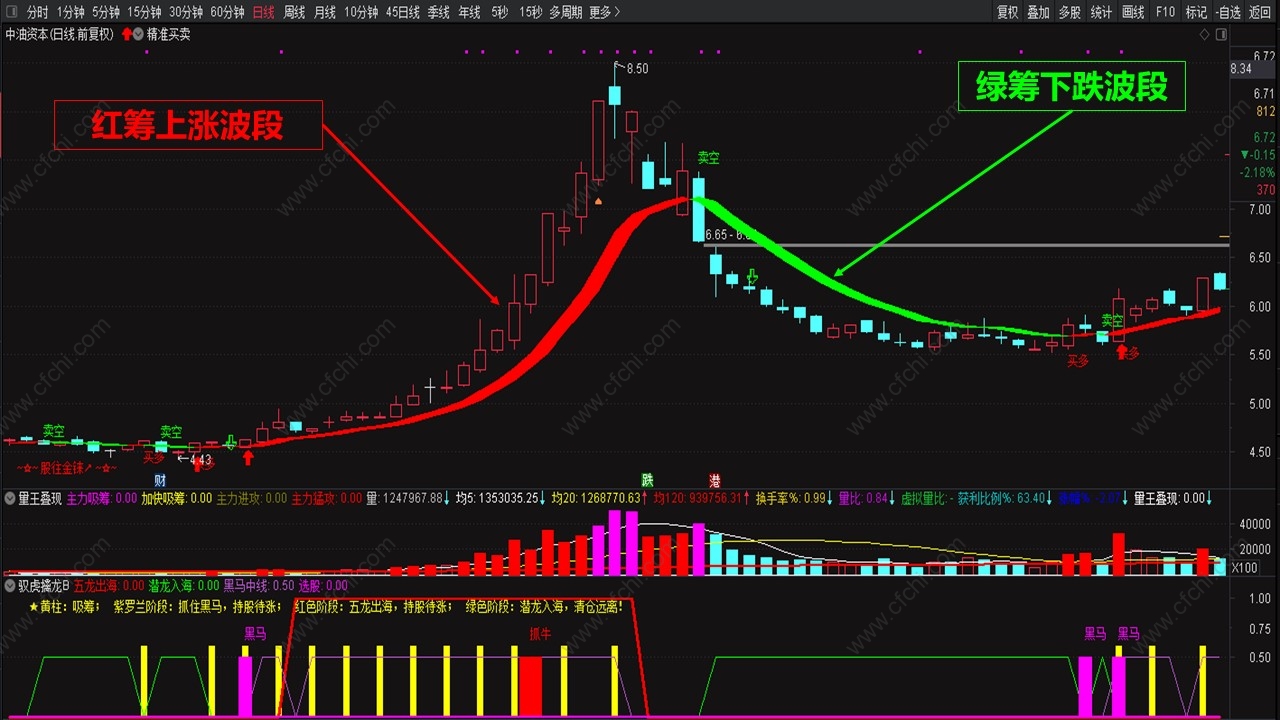Viewport: 1280px width, 720px height.
Task: Click the 财 marker on the time axis
Action: click(159, 480)
